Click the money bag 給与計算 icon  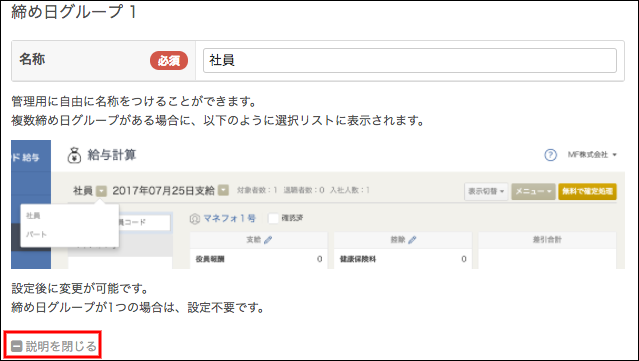[x=74, y=155]
